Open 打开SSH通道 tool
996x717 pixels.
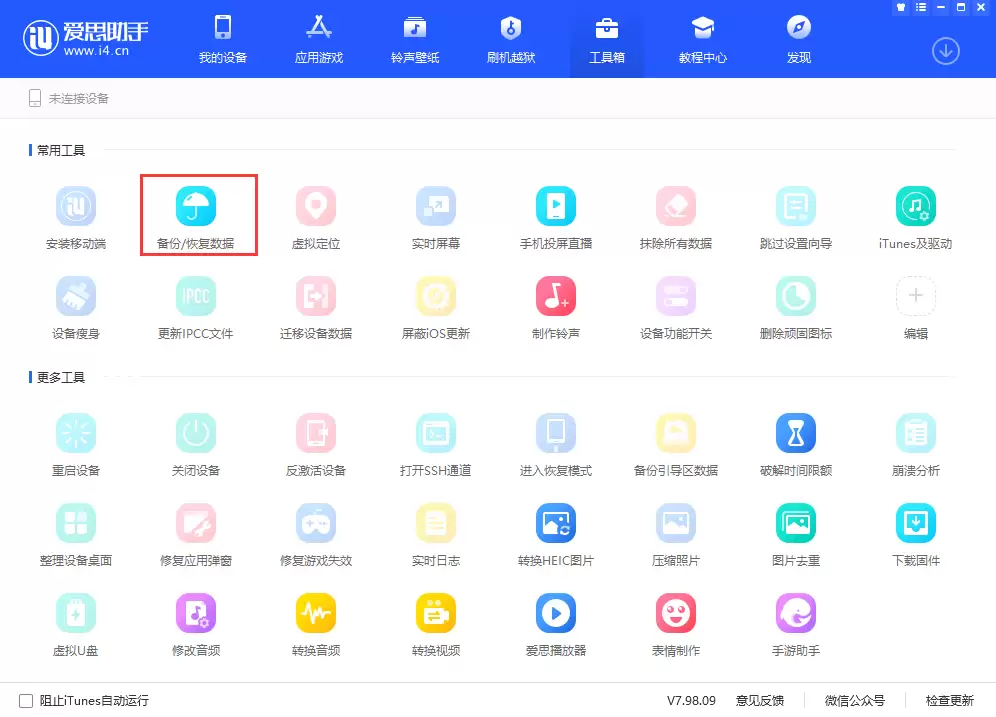[436, 445]
